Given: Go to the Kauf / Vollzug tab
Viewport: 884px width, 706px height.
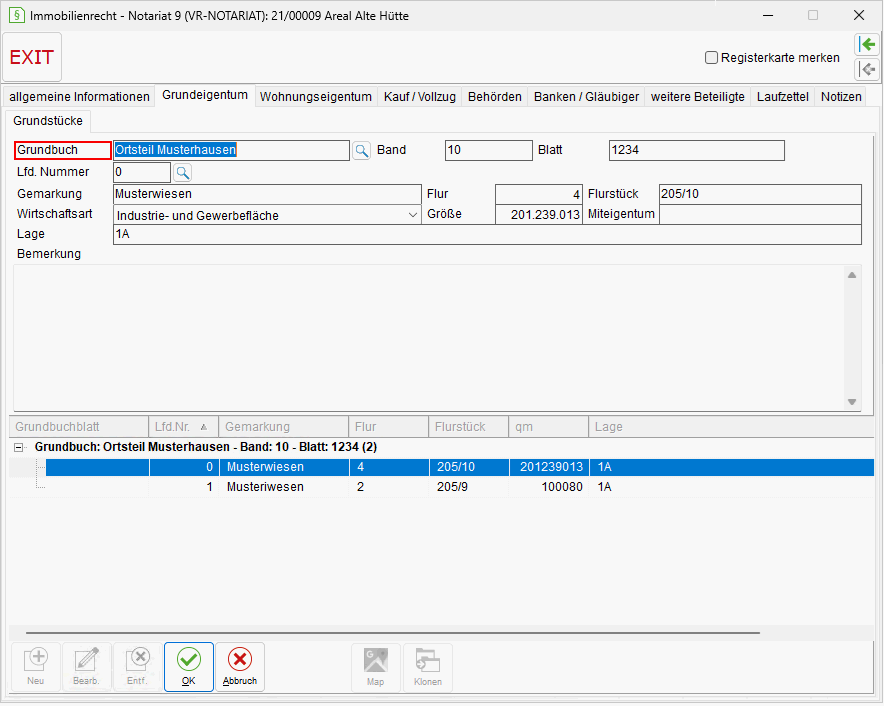Looking at the screenshot, I should click(420, 97).
